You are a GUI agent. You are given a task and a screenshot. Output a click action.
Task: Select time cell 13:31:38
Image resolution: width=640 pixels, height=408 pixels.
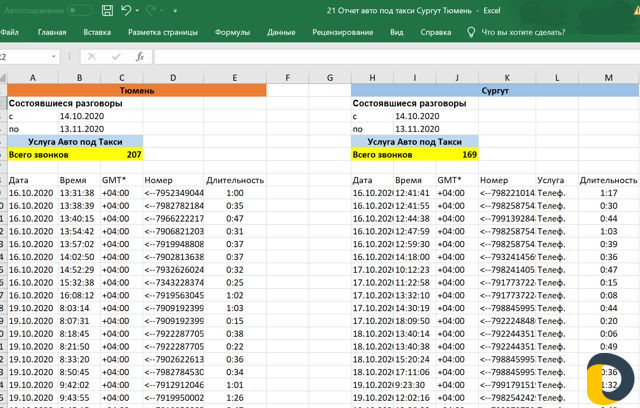(x=79, y=193)
